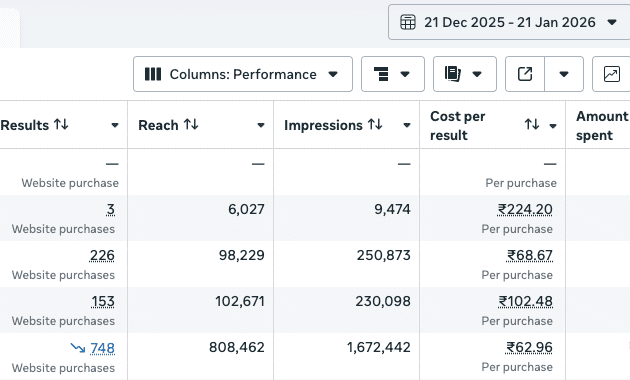Viewport: 630px width, 380px height.
Task: Open Cost per result column options arrow
Action: [553, 126]
